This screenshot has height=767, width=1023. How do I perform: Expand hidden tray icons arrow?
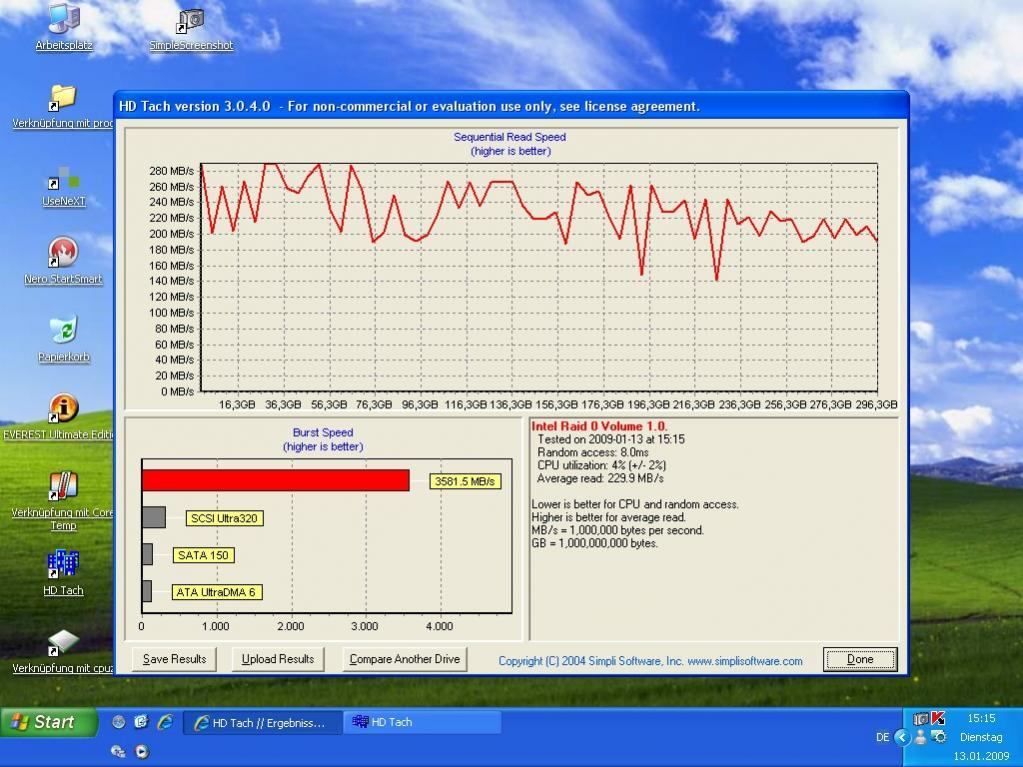[x=902, y=737]
